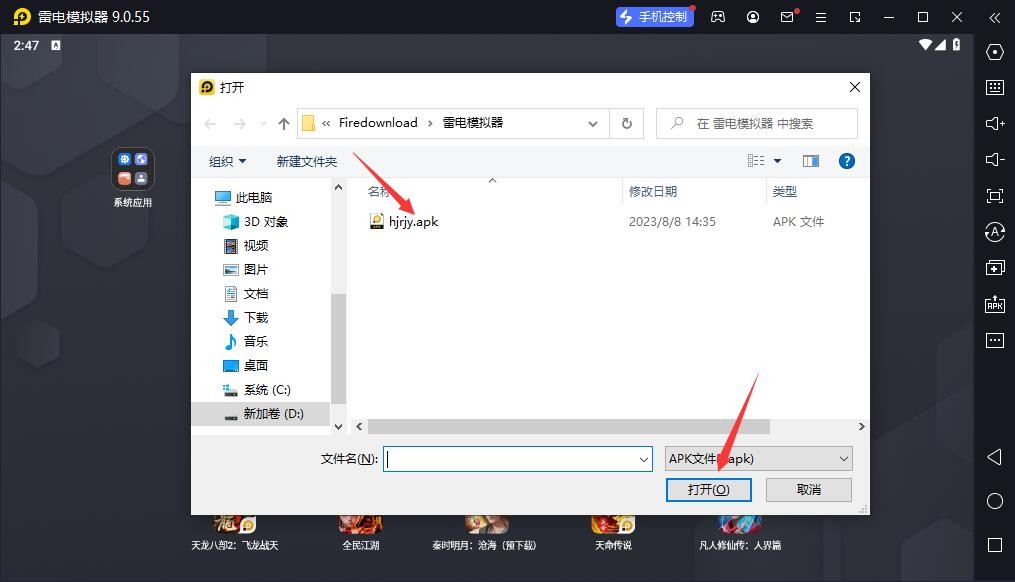Click the user account icon in title bar
Viewport: 1015px width, 582px height.
[753, 16]
